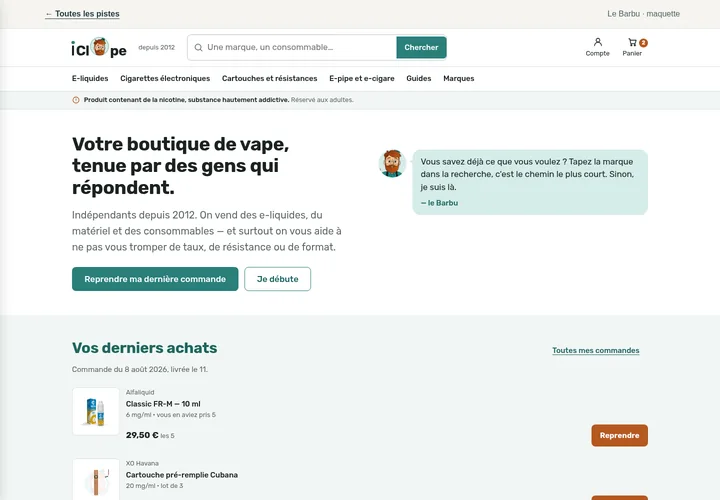720x500 pixels.
Task: Click the depuis 2012 text near logo
Action: [157, 47]
